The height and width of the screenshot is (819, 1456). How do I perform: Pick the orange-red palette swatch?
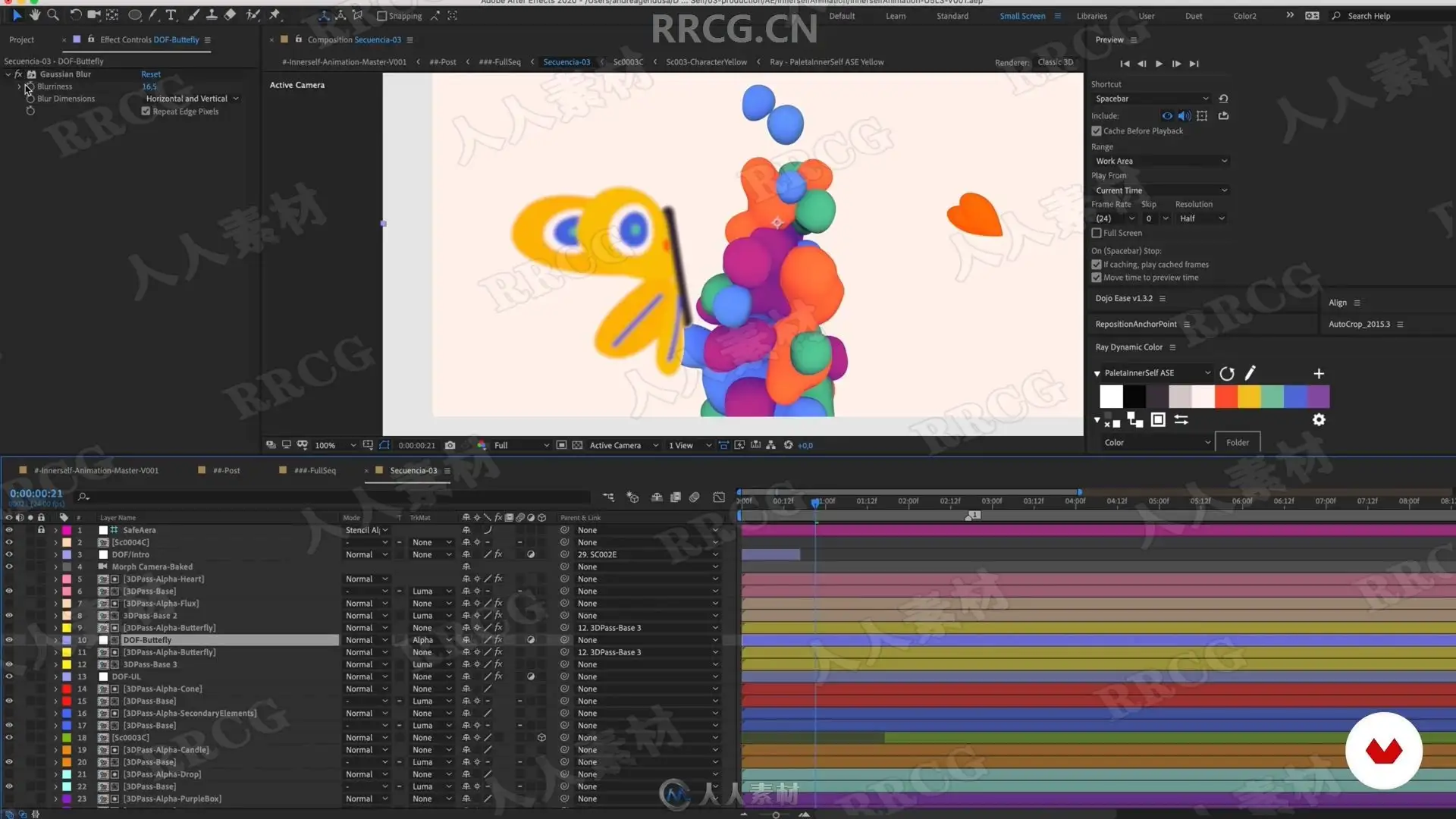(1225, 396)
